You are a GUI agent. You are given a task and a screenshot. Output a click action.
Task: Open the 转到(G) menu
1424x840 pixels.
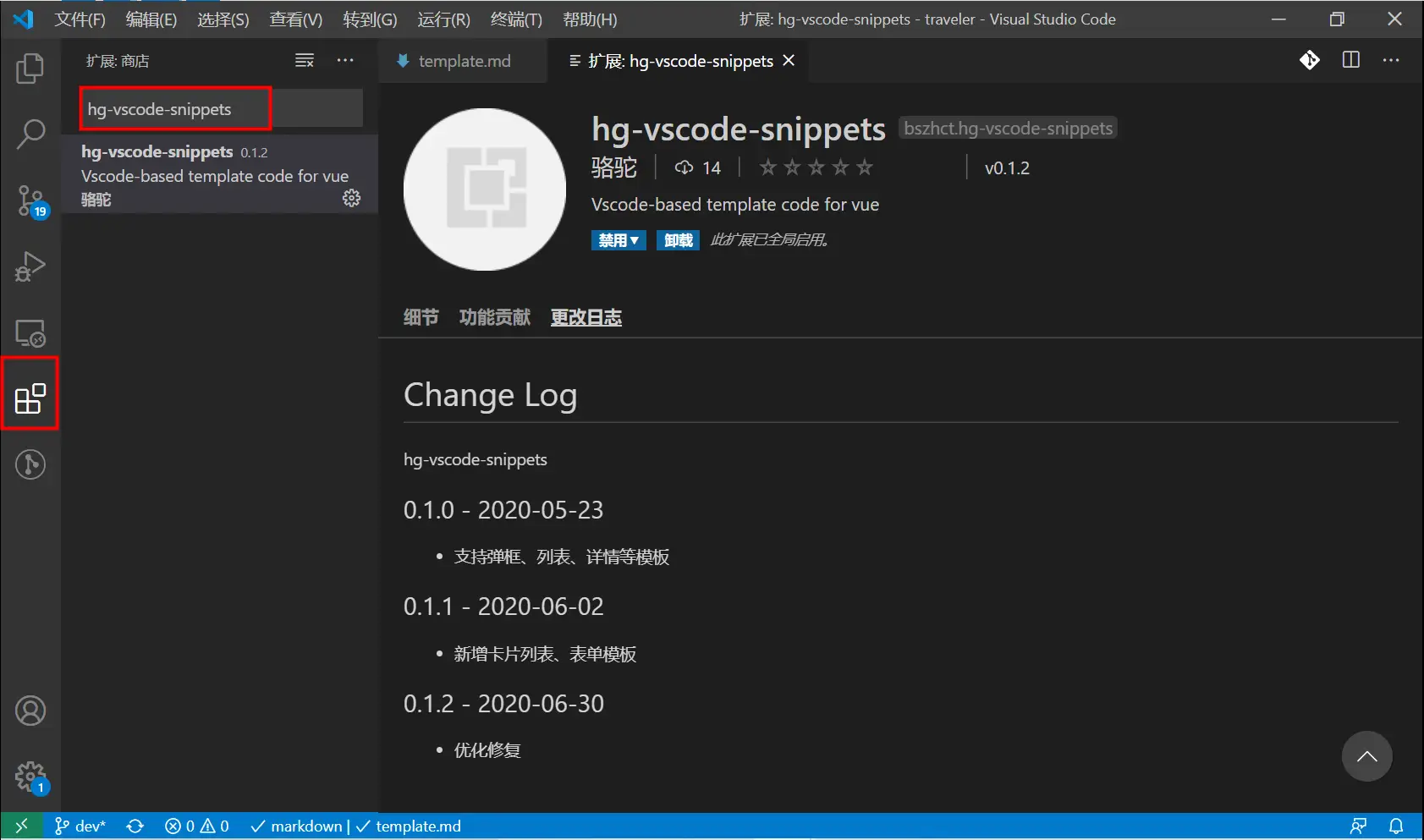[370, 19]
